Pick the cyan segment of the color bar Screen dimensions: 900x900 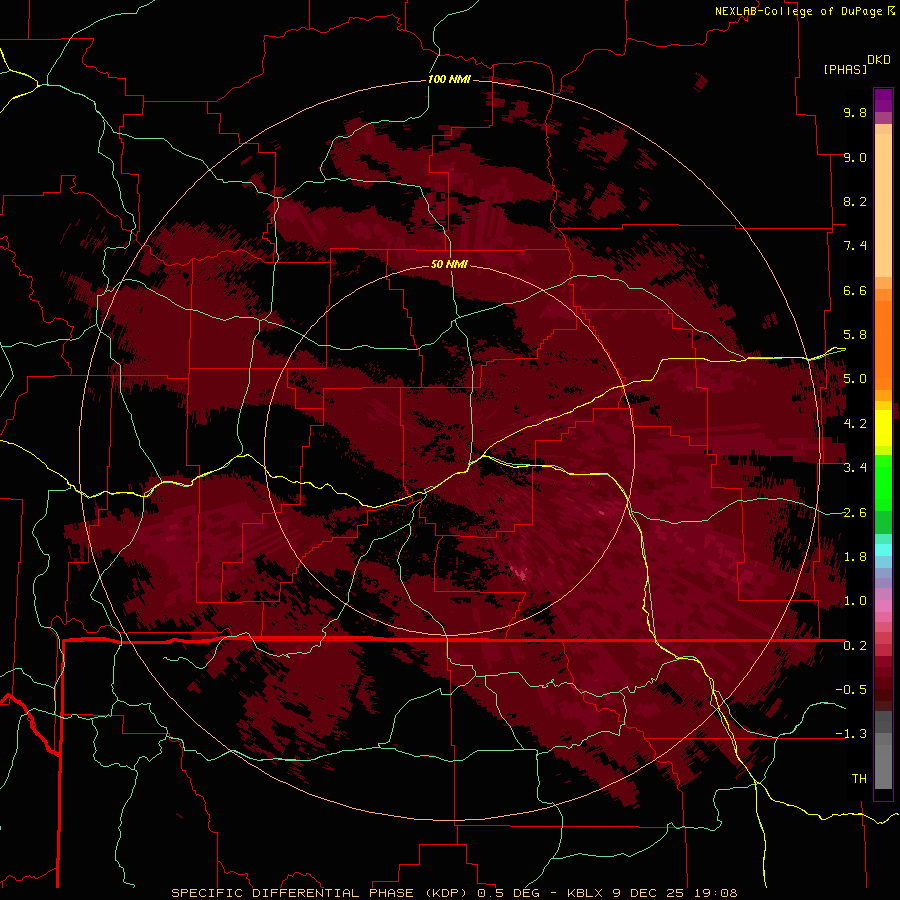tap(883, 549)
